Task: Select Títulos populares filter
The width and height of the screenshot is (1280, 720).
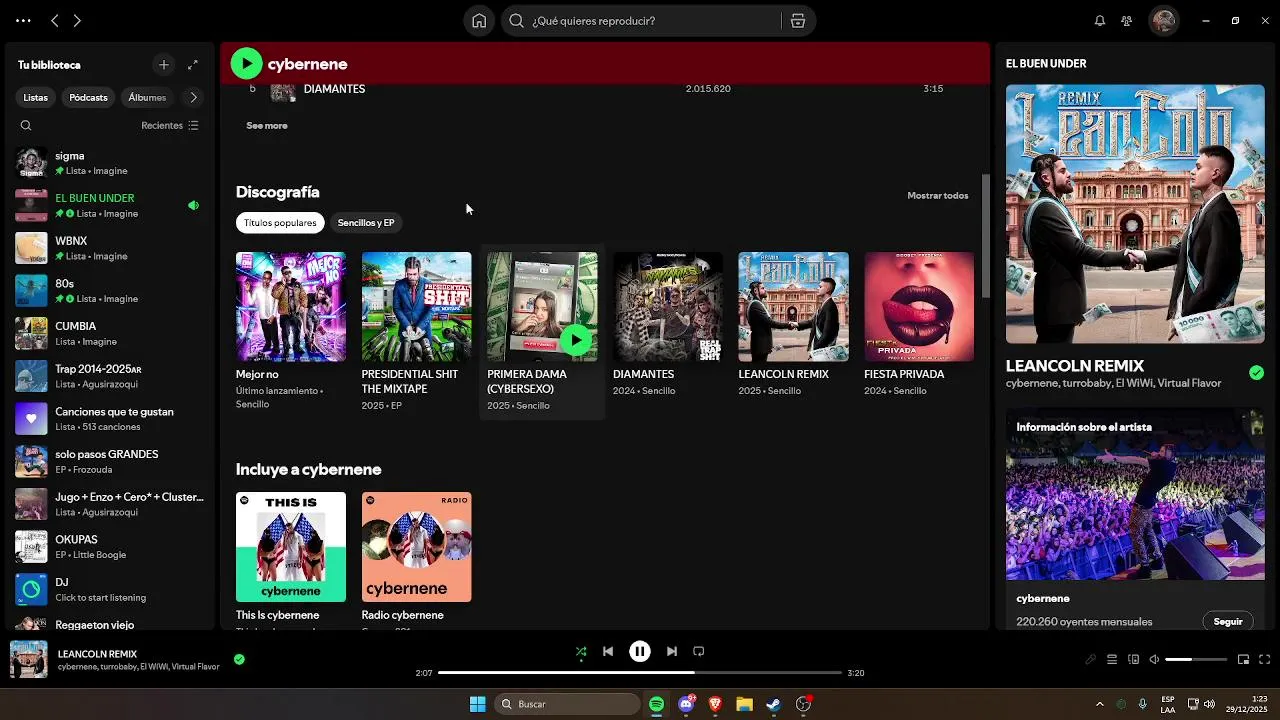Action: click(x=280, y=223)
